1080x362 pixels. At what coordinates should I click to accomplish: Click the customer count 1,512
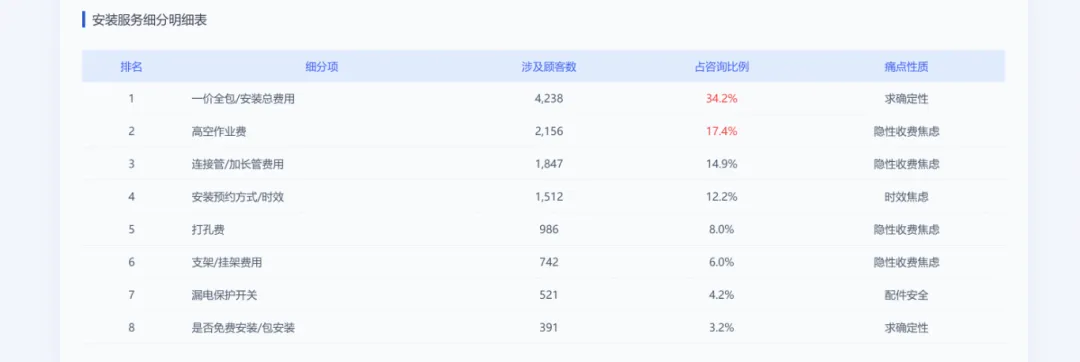tap(549, 197)
